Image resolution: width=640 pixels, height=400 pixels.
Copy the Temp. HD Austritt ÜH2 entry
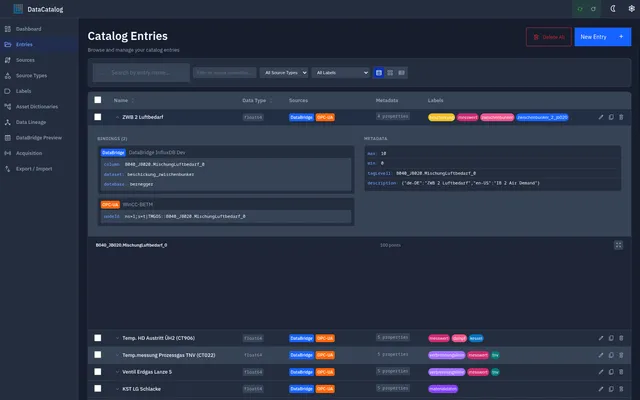pos(611,338)
